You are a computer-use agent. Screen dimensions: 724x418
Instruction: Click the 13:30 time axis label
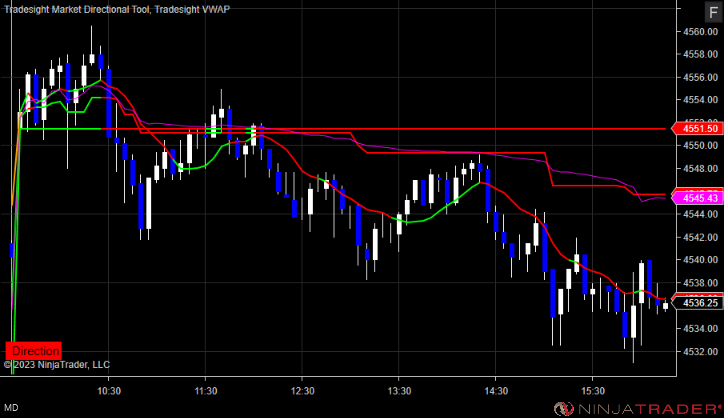click(x=399, y=391)
